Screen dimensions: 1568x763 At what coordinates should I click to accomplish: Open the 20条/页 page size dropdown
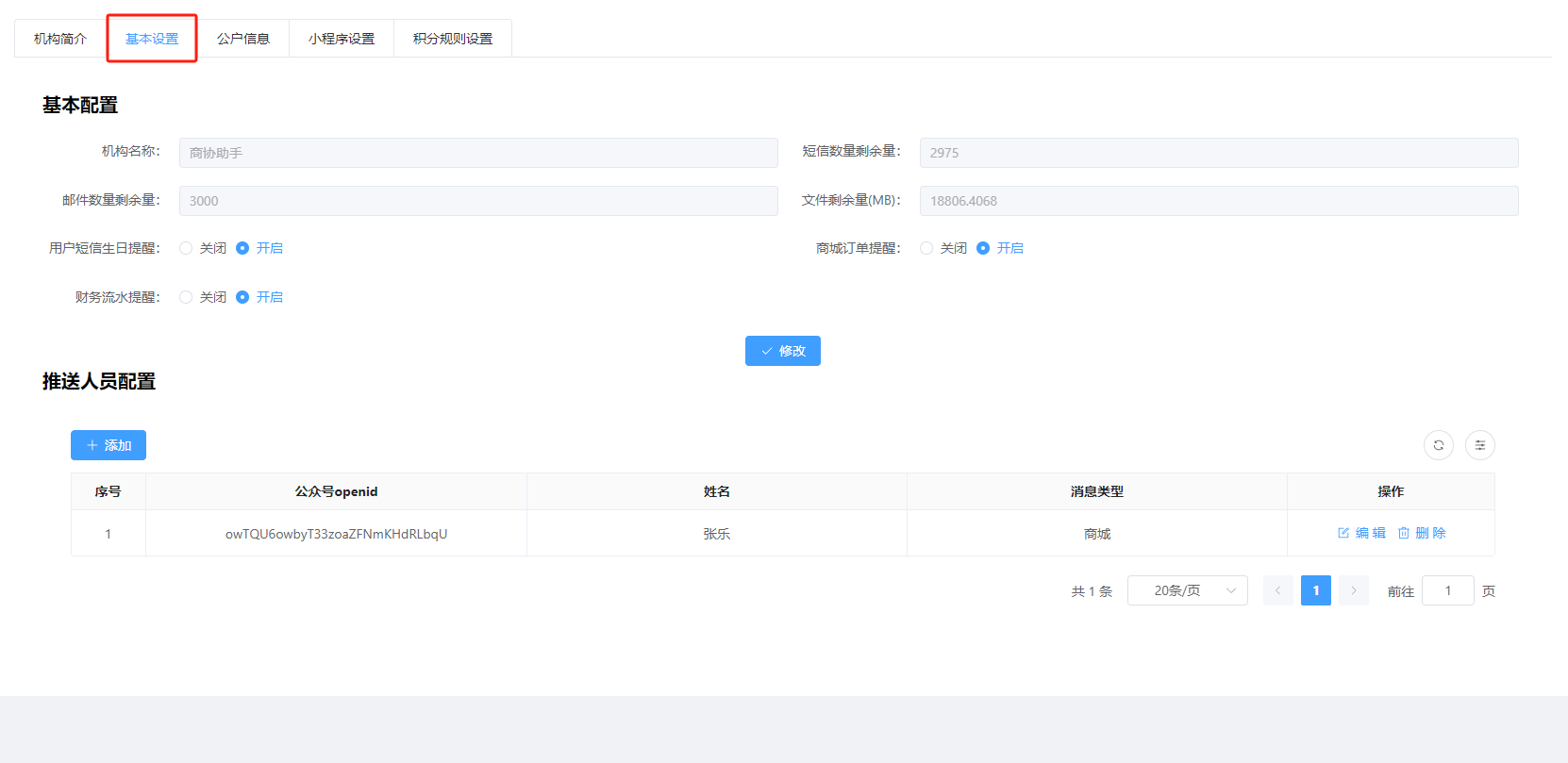(x=1187, y=590)
